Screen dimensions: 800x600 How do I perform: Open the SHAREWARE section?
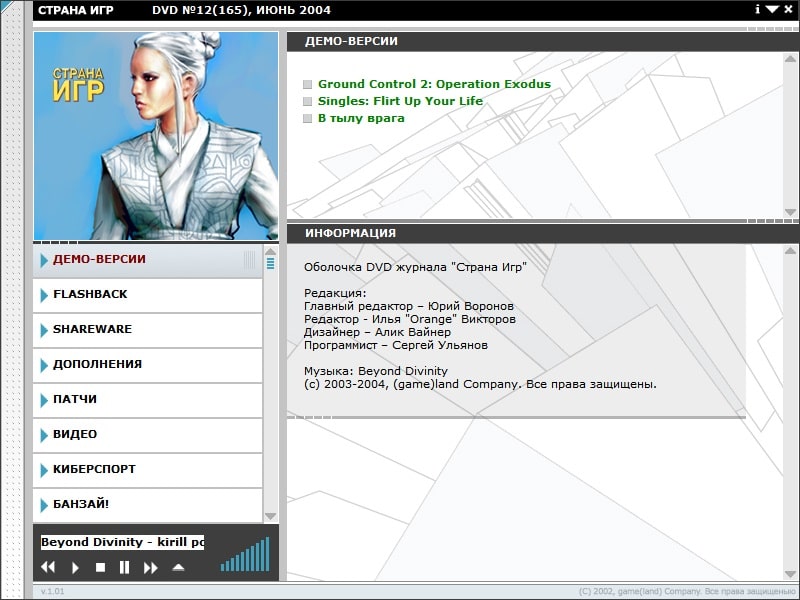(x=147, y=330)
